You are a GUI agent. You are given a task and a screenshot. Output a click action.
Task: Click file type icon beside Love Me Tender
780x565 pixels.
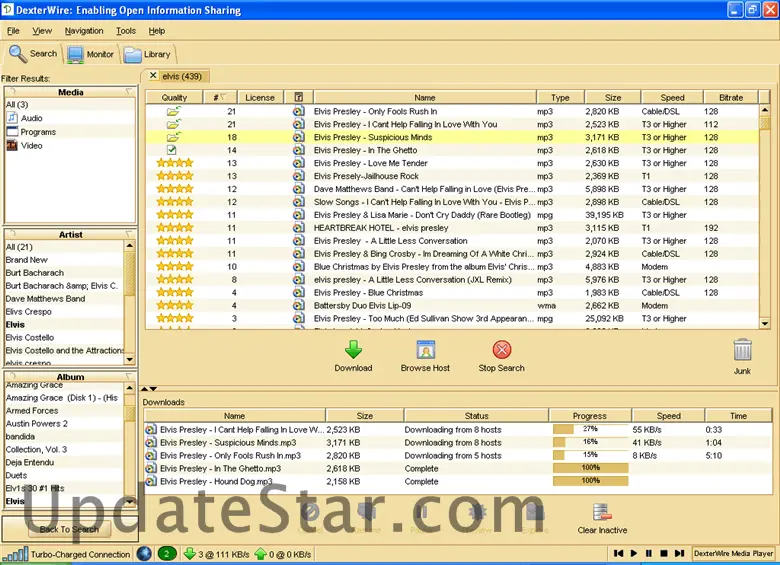[x=298, y=163]
